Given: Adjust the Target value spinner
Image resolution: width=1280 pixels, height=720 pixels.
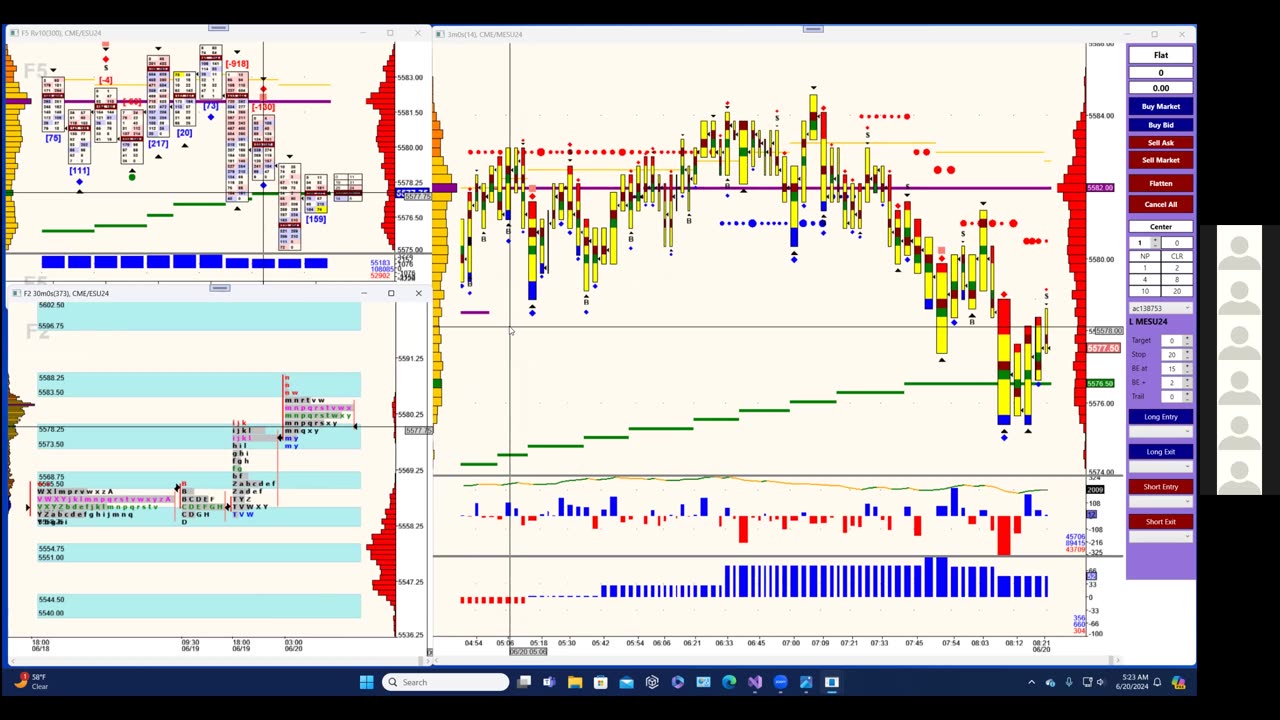Looking at the screenshot, I should (x=1187, y=341).
